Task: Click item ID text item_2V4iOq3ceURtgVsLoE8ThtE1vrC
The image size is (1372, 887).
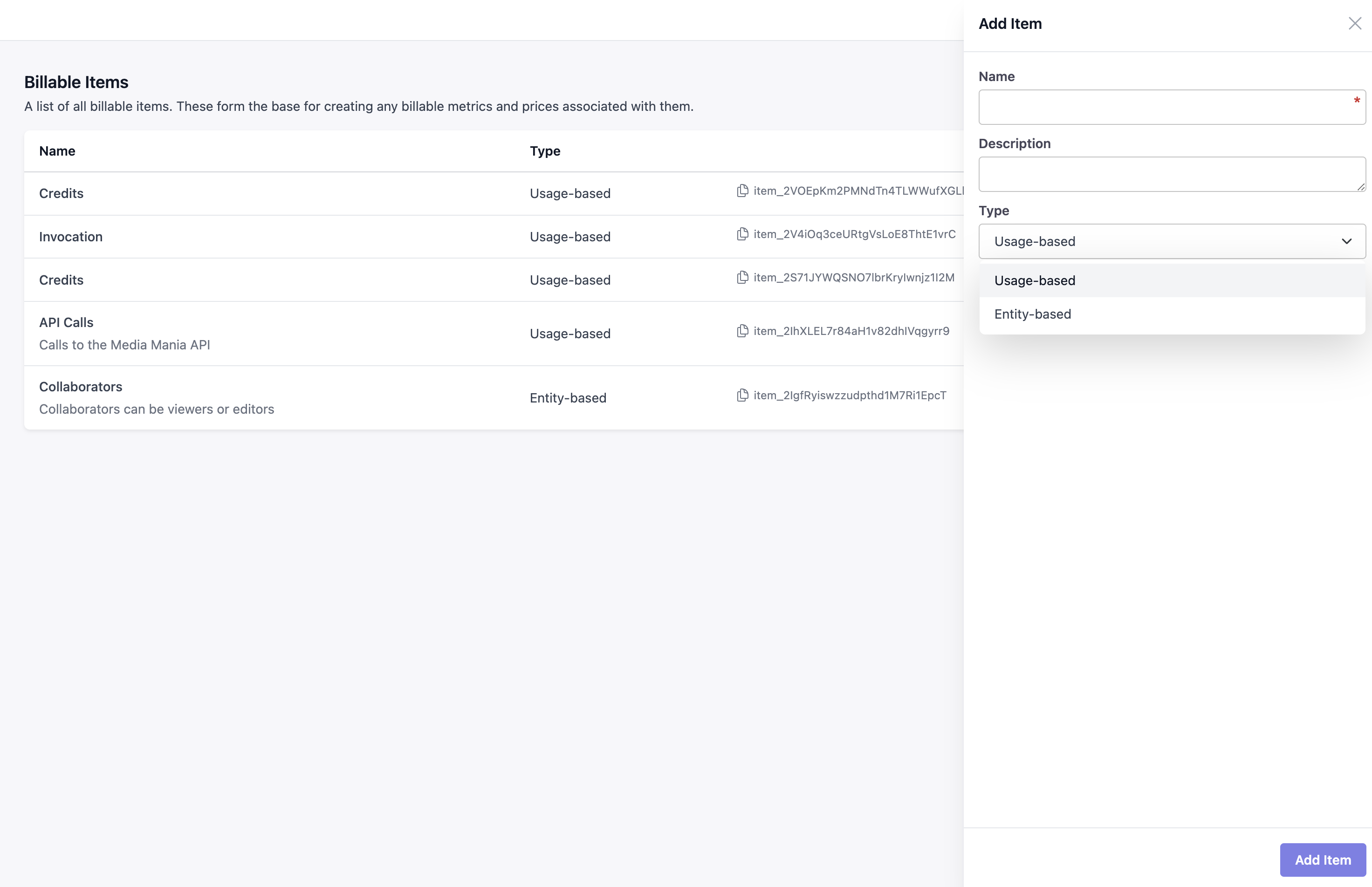Action: click(854, 234)
